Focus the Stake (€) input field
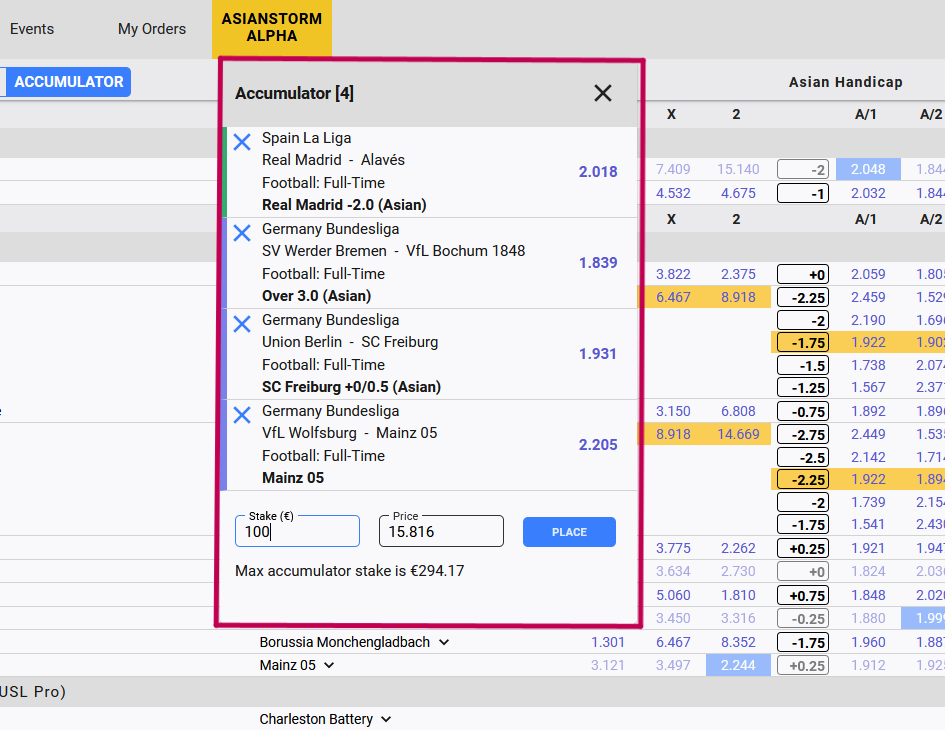 [x=297, y=531]
